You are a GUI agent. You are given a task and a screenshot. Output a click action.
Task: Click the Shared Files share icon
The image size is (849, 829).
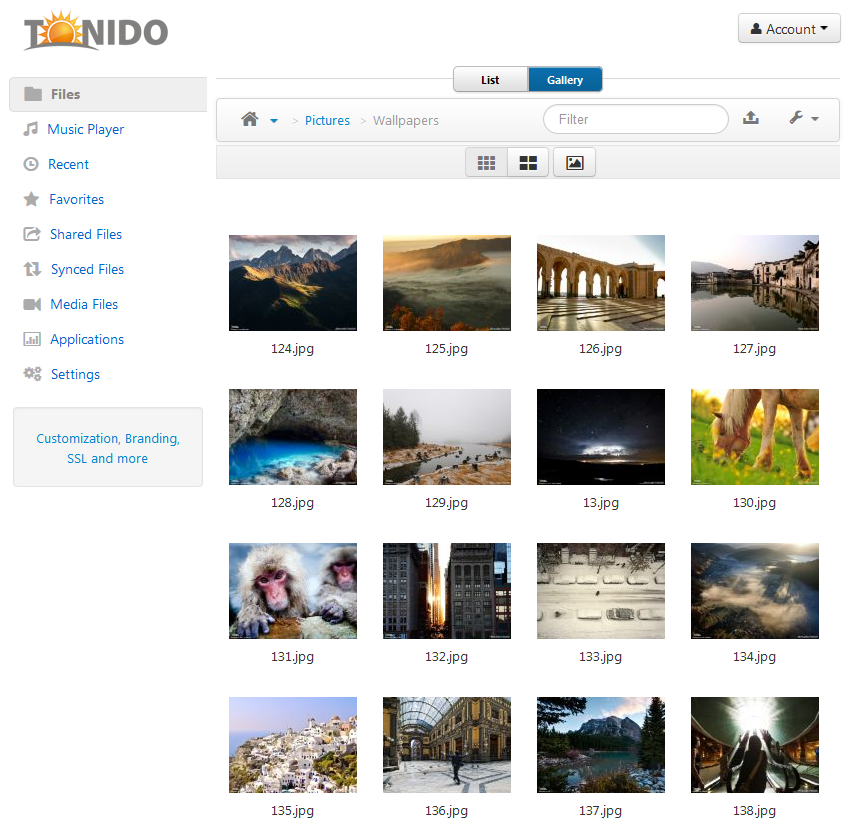click(32, 234)
